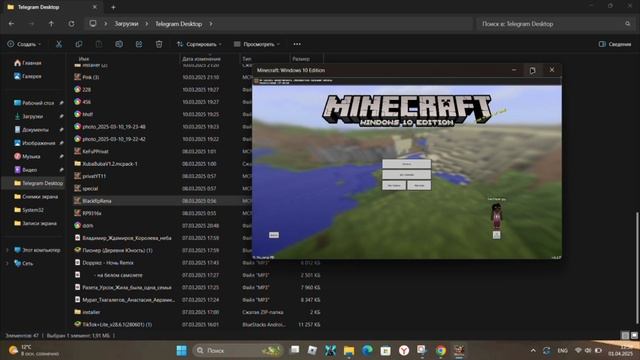Open Microsoft Edge from the taskbar
640x360 pixels.
(367, 350)
